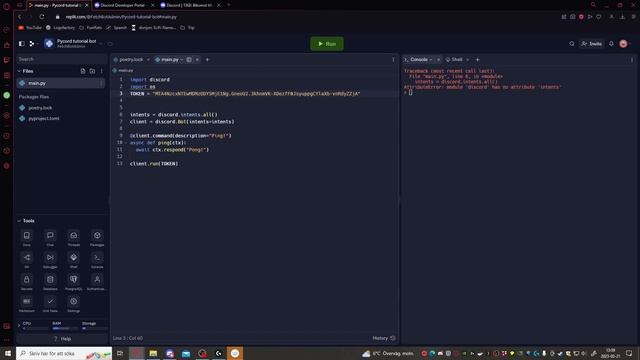Open the Database tool icon

tap(50, 280)
